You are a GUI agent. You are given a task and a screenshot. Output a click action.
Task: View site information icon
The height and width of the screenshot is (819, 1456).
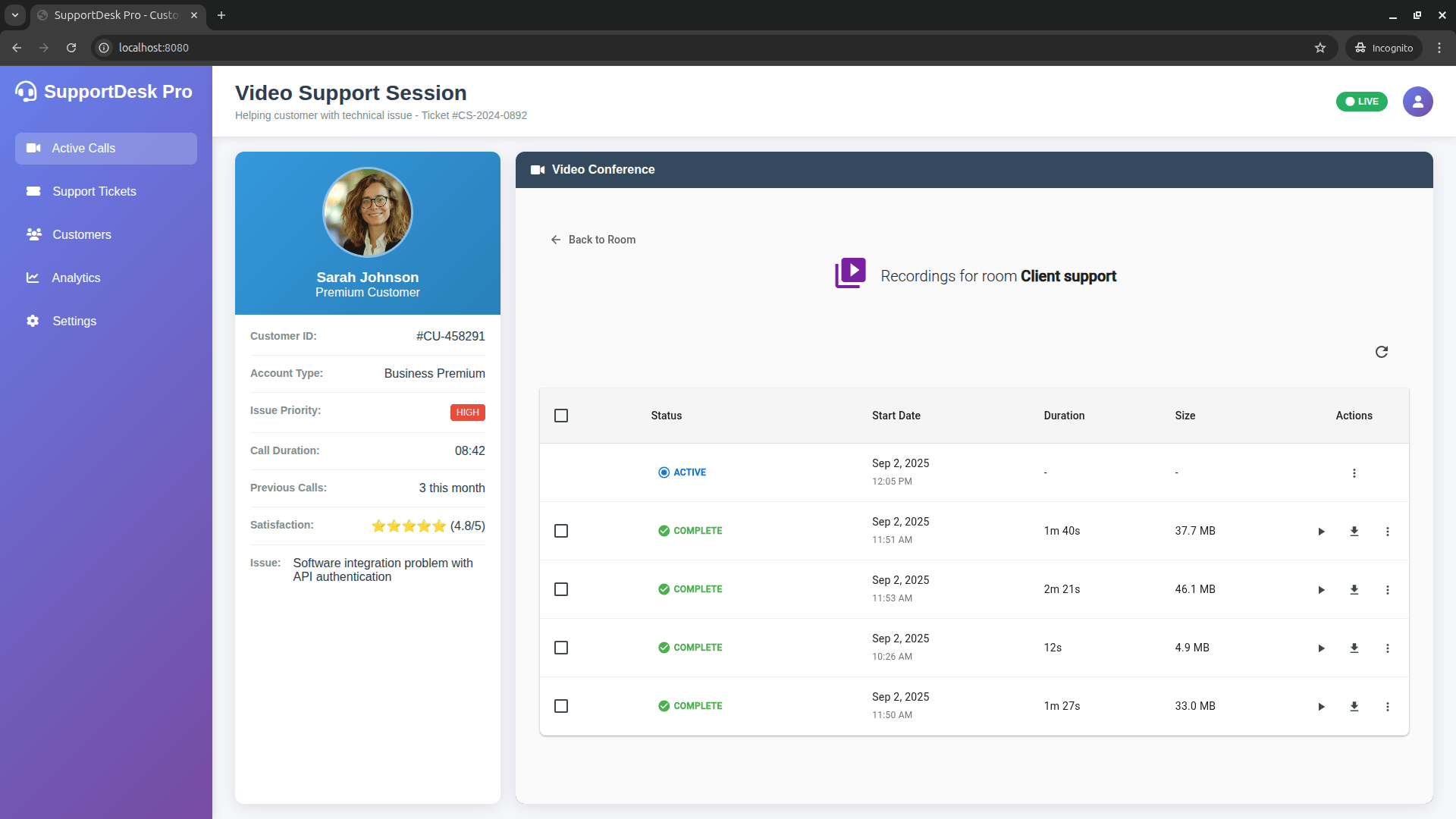coord(104,48)
